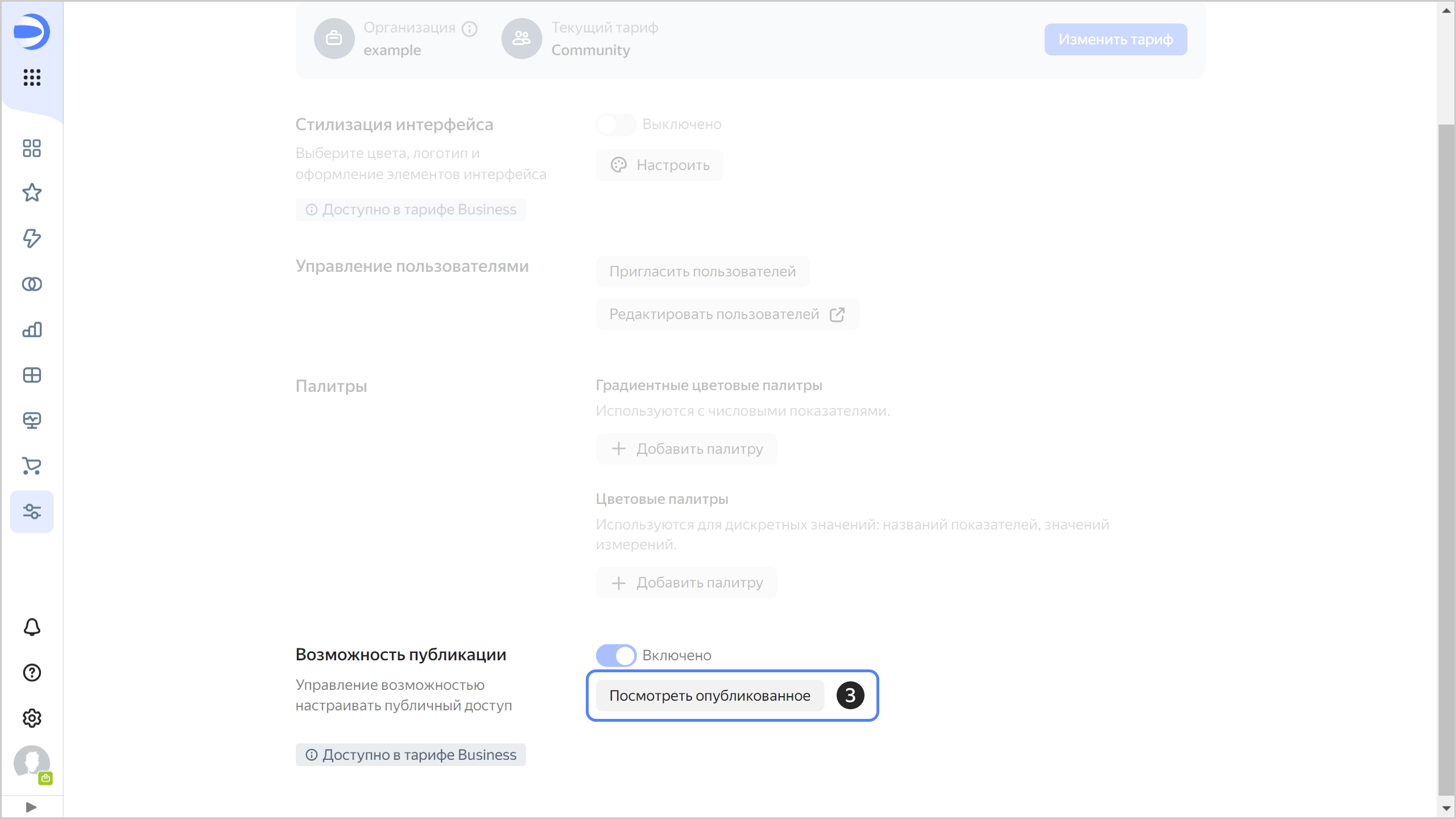Click scrollbar down arrow
The image size is (1456, 819).
click(x=1446, y=808)
